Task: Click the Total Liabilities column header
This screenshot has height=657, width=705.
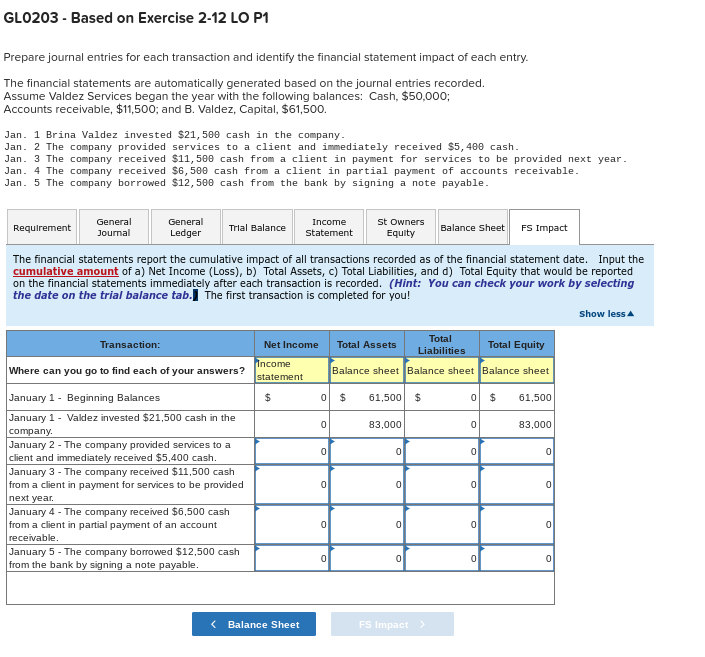Action: (x=442, y=344)
